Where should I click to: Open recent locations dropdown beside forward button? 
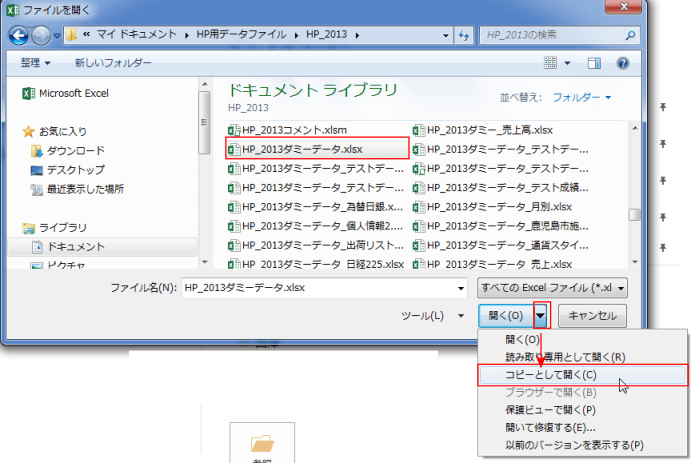pos(57,36)
